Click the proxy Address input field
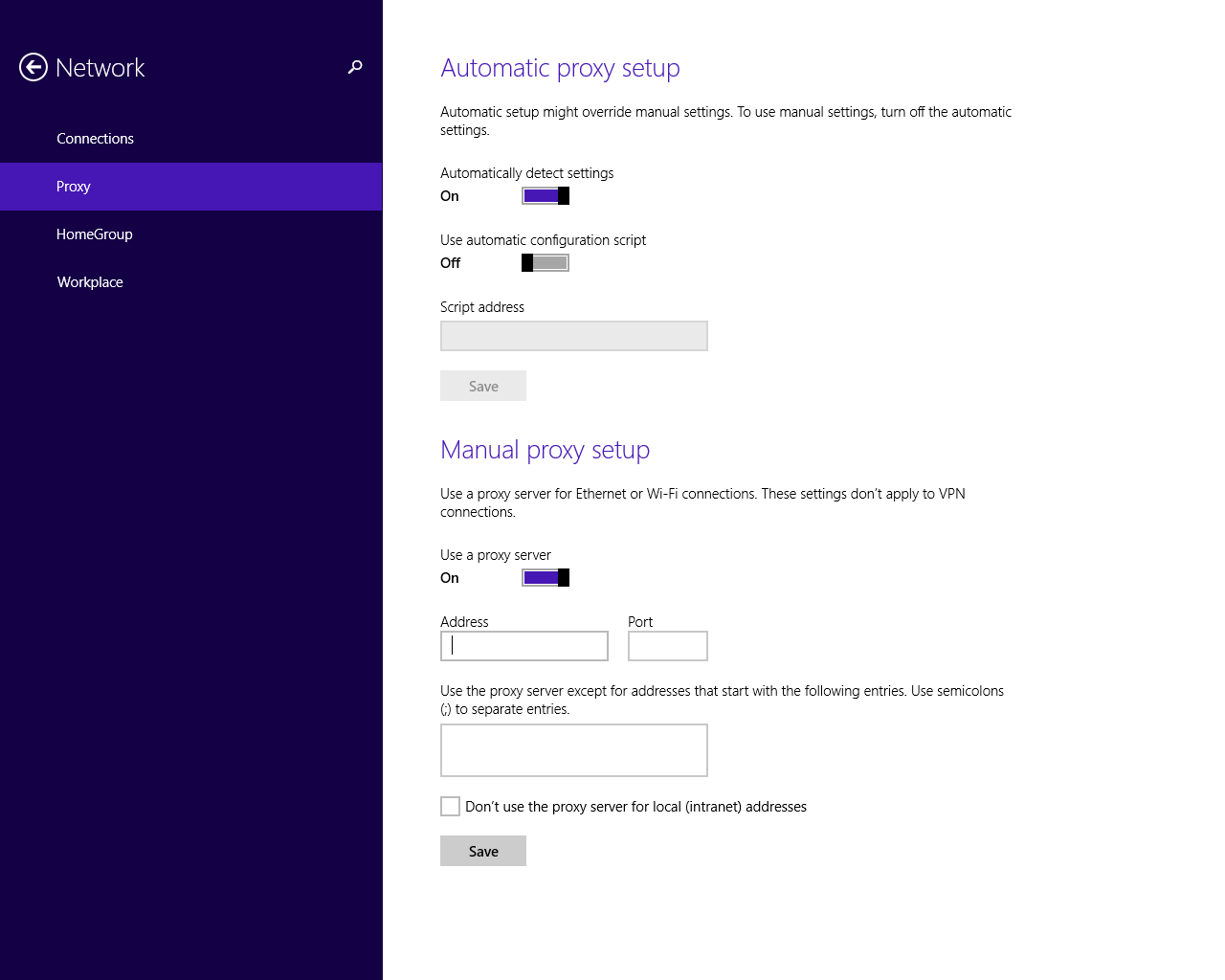The width and height of the screenshot is (1225, 980). (x=524, y=646)
